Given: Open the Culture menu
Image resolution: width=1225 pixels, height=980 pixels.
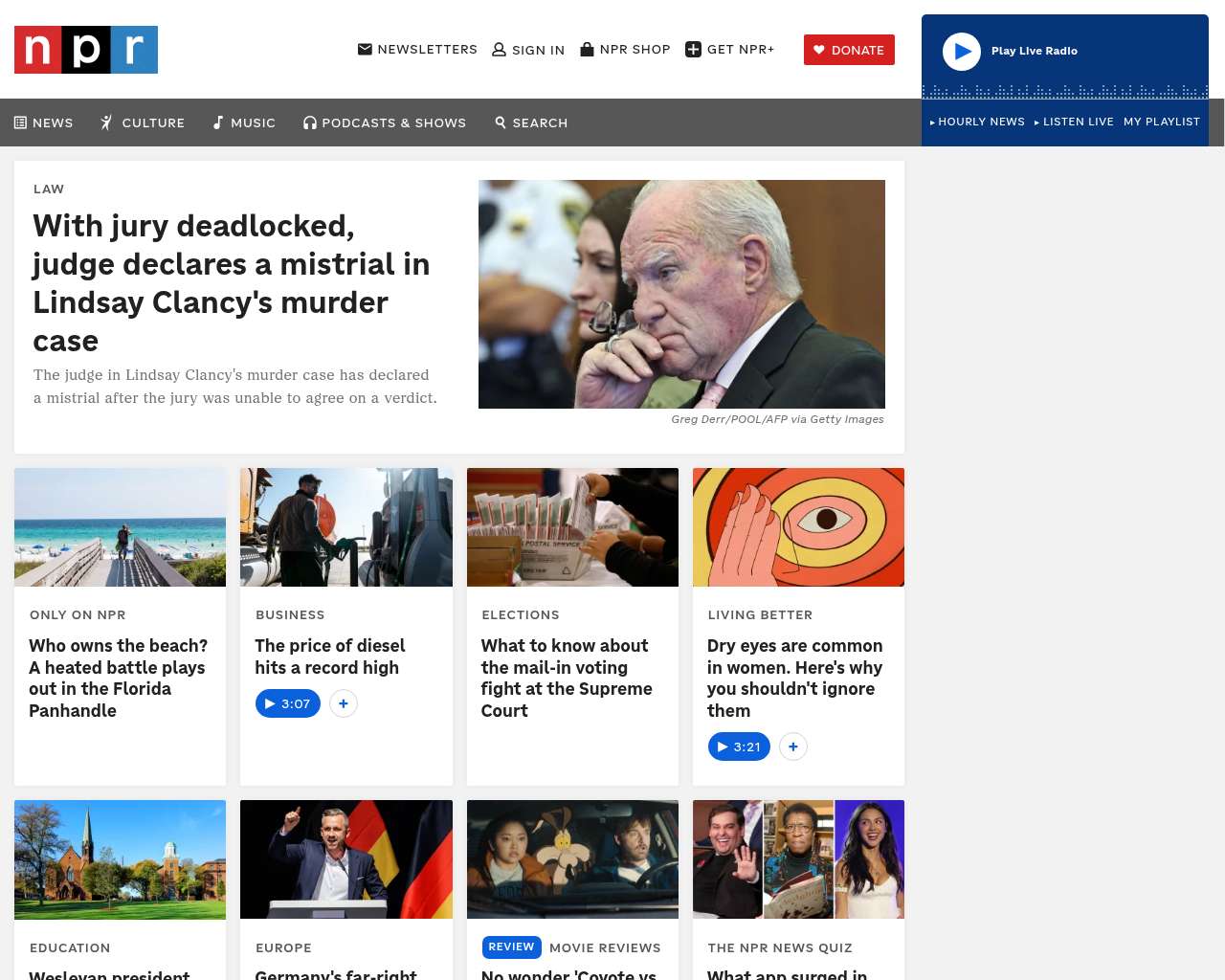Looking at the screenshot, I should 142,122.
